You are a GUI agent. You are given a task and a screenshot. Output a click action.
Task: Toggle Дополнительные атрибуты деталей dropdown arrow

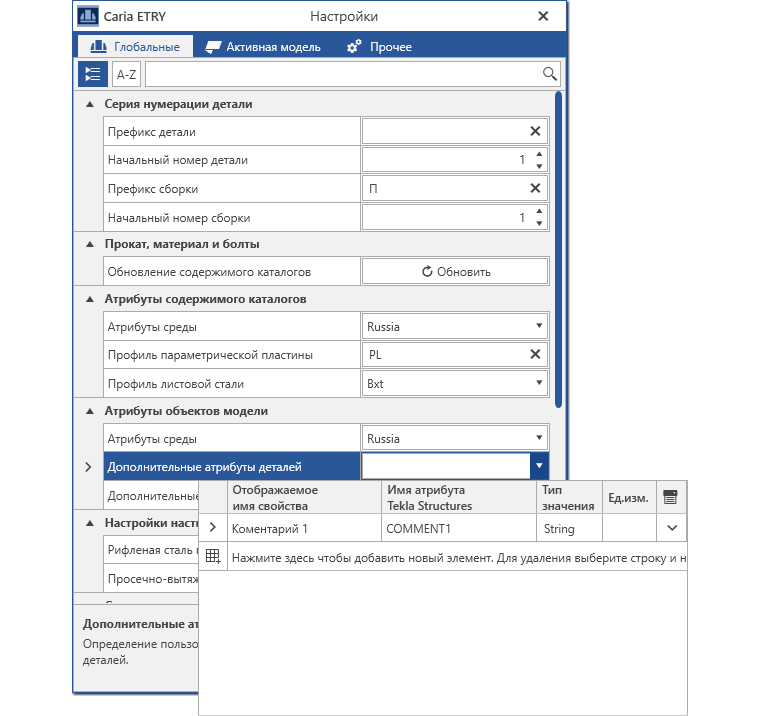[x=539, y=466]
